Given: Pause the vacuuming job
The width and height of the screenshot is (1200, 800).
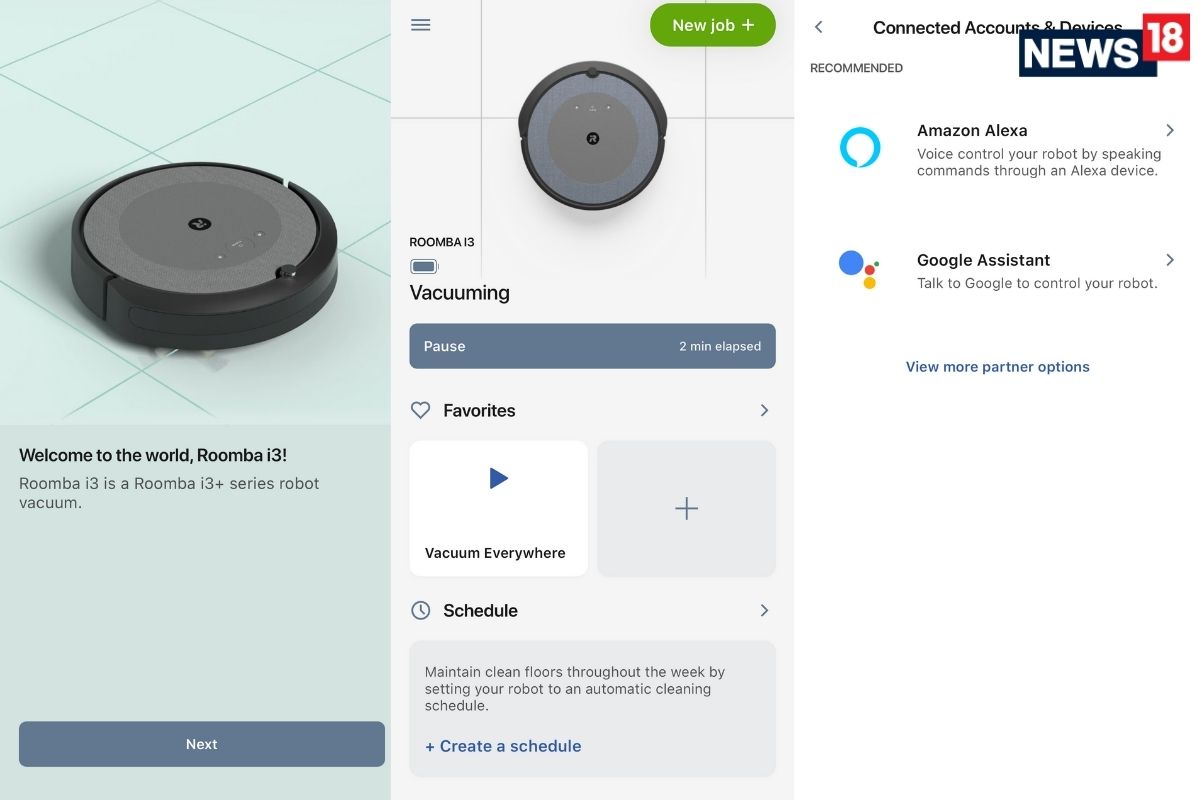Looking at the screenshot, I should tap(592, 346).
